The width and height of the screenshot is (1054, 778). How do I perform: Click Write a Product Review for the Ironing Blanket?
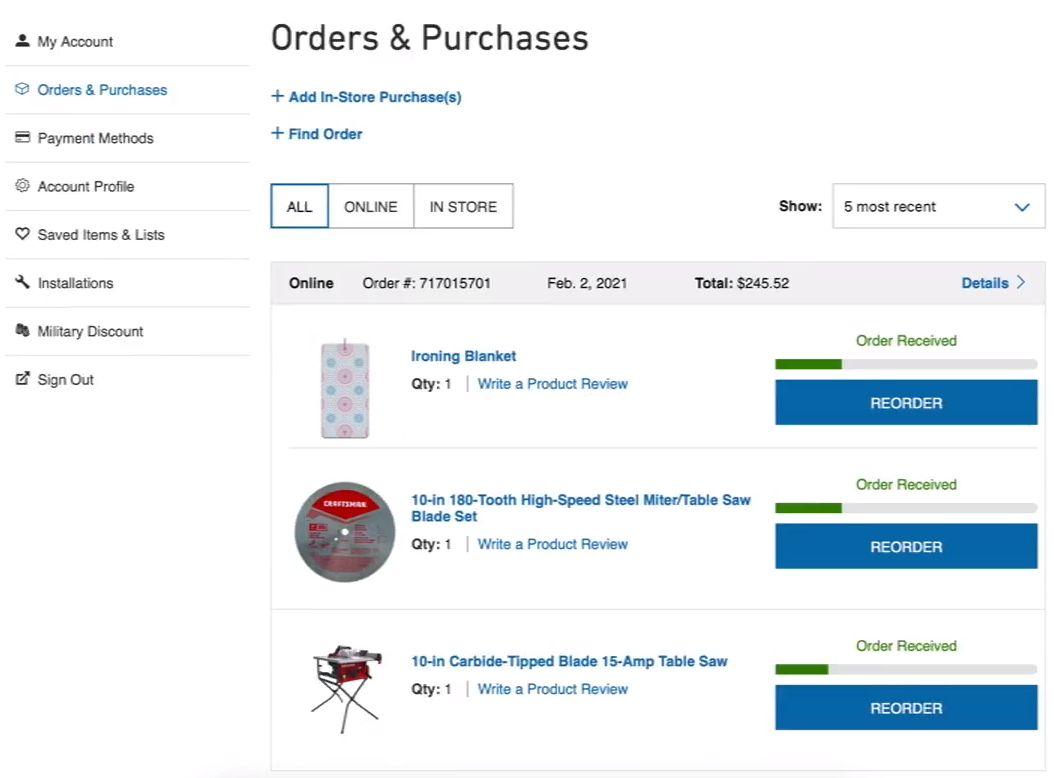pyautogui.click(x=552, y=383)
